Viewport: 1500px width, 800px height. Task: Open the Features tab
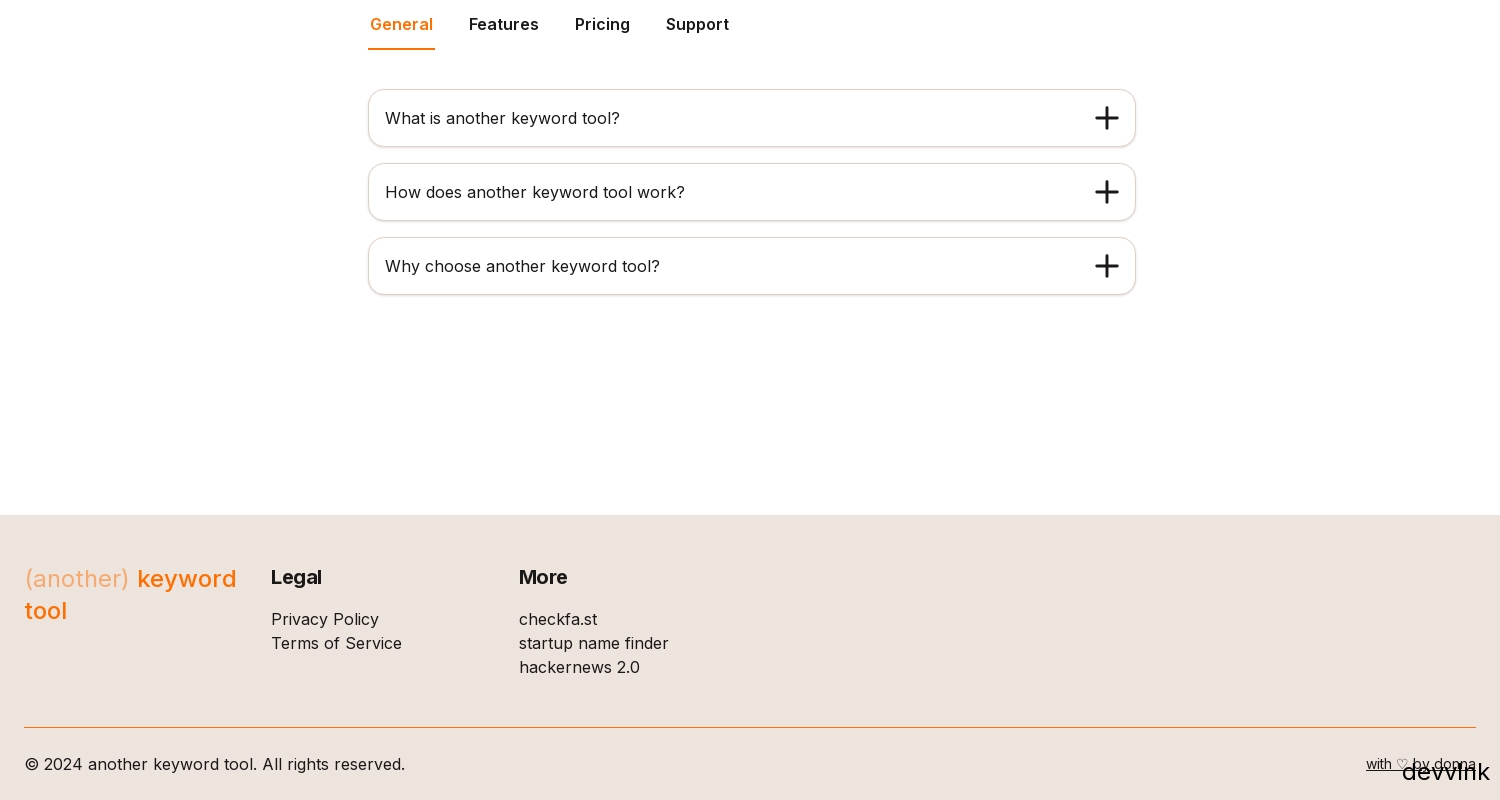[504, 25]
